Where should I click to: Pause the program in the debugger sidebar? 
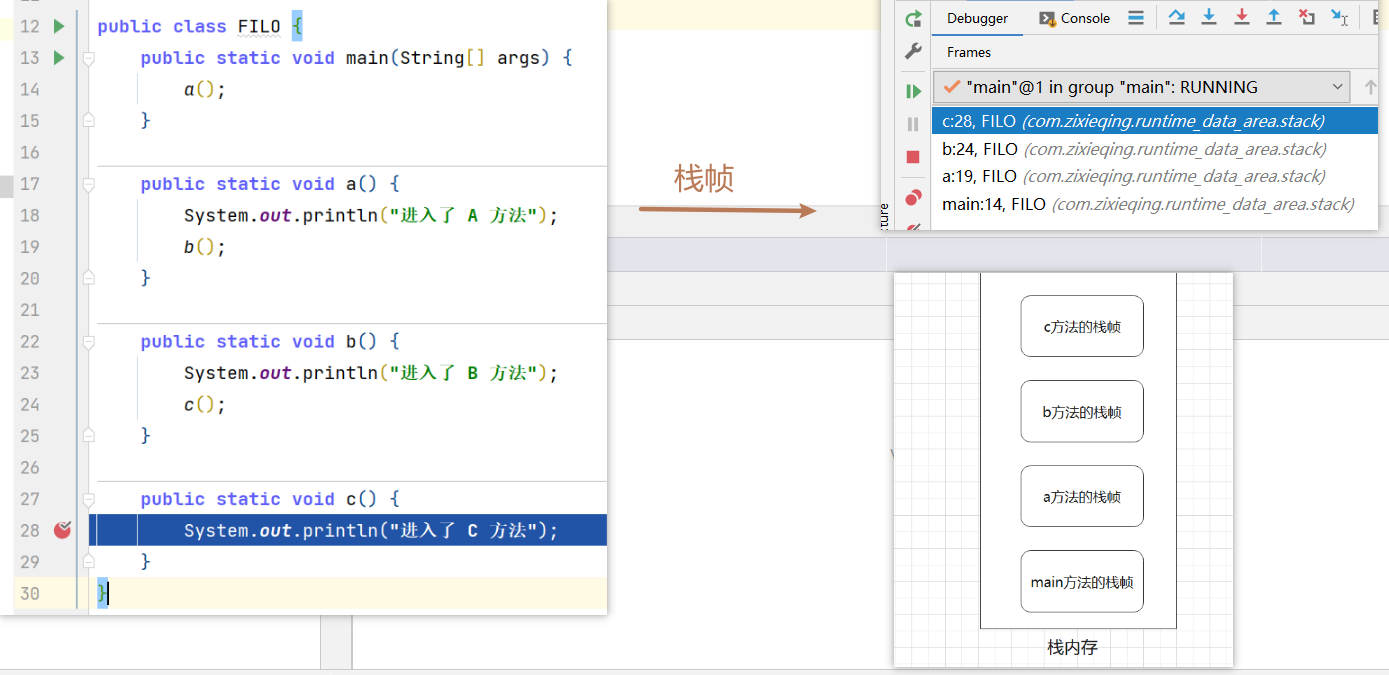click(x=913, y=124)
